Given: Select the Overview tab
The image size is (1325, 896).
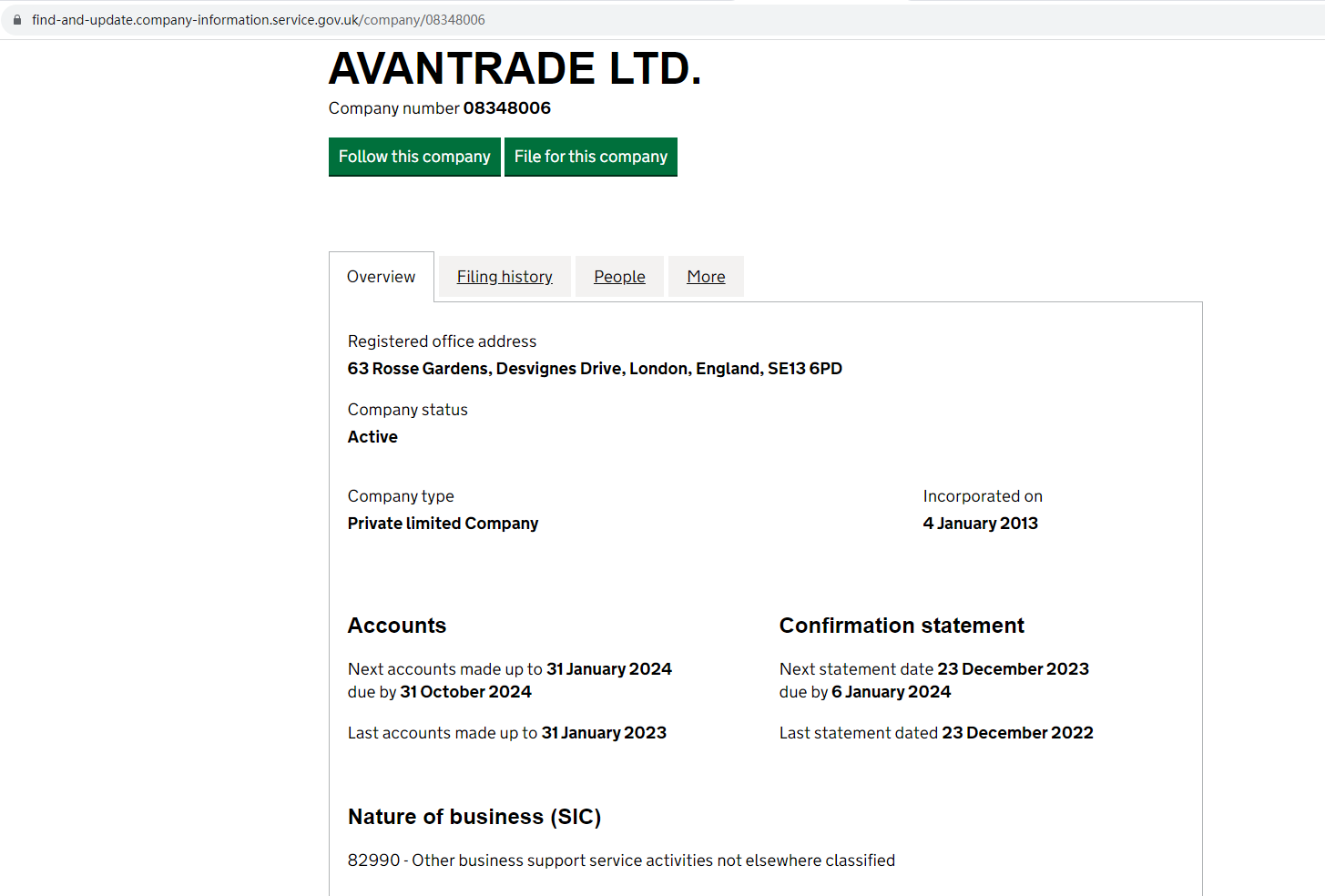Looking at the screenshot, I should point(381,277).
